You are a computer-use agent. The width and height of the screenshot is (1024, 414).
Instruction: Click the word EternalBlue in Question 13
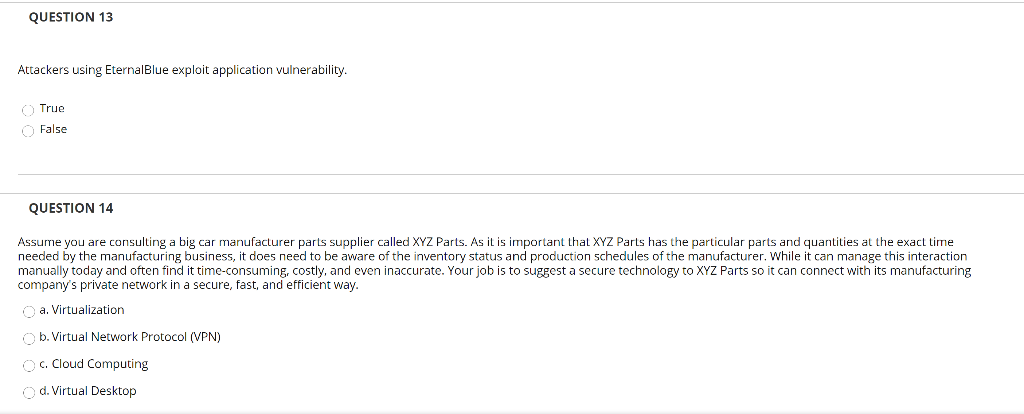click(x=136, y=70)
